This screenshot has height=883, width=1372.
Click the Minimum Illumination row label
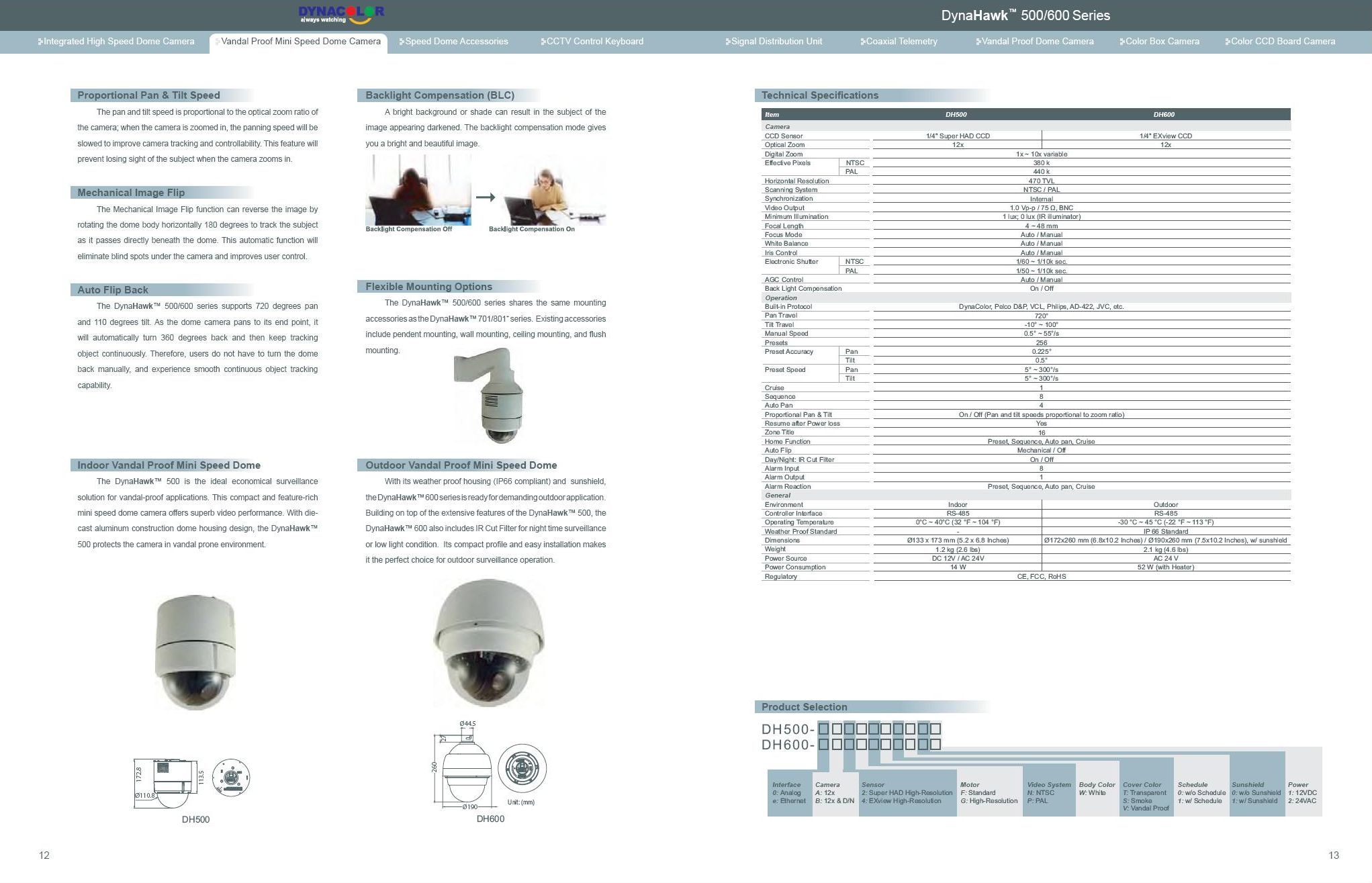[x=796, y=217]
